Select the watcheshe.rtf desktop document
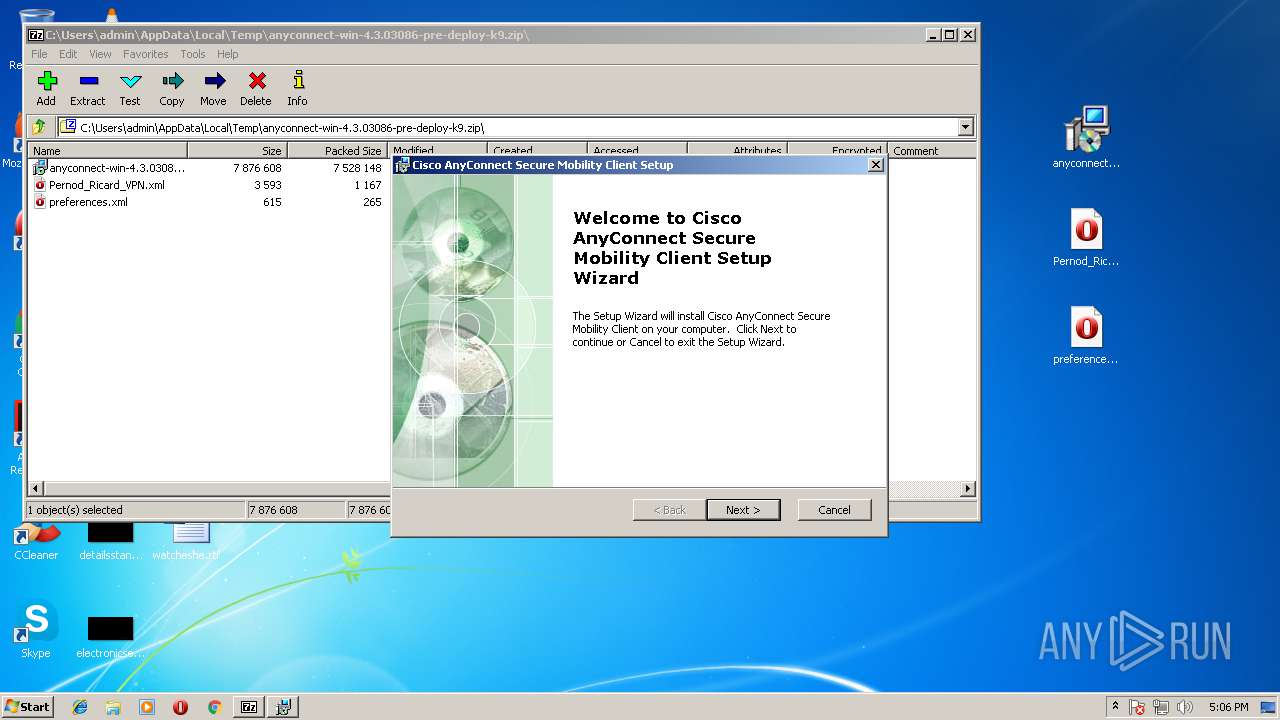Image resolution: width=1280 pixels, height=720 pixels. click(x=187, y=543)
